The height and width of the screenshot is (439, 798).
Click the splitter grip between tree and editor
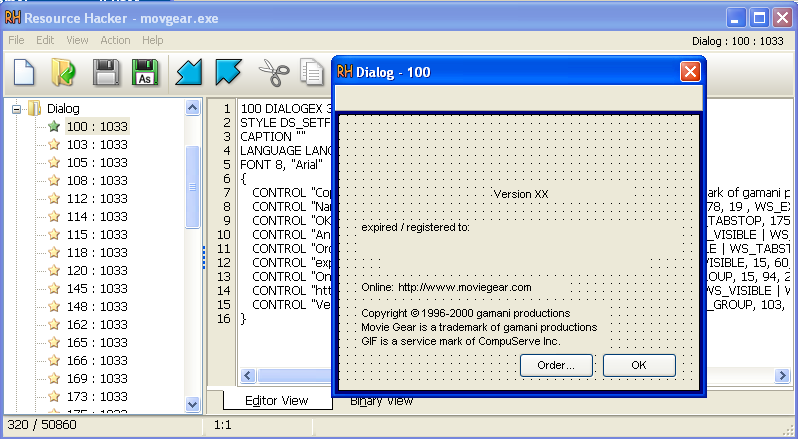coord(205,257)
